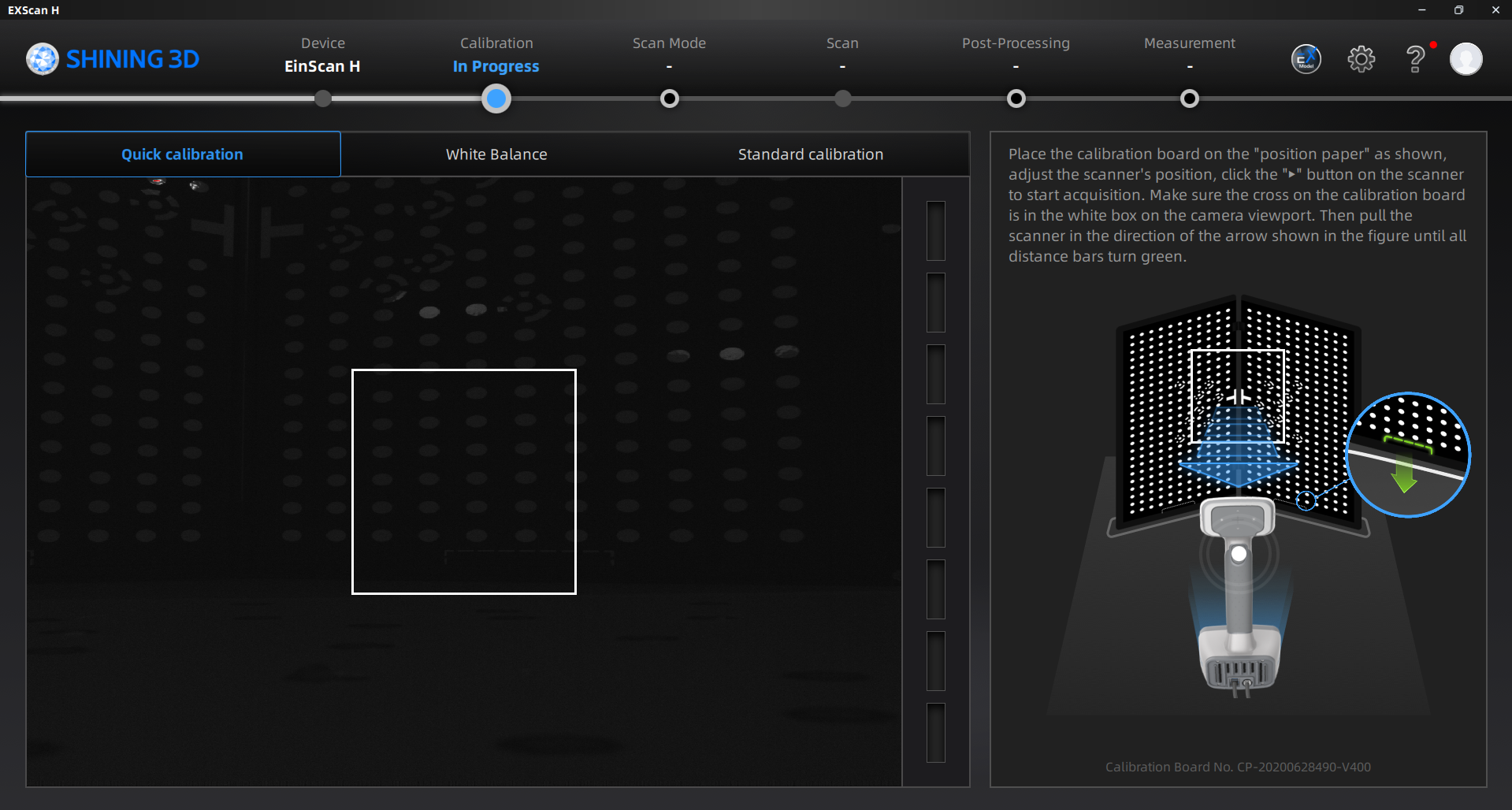
Task: Open help via the question mark icon
Action: pyautogui.click(x=1415, y=59)
